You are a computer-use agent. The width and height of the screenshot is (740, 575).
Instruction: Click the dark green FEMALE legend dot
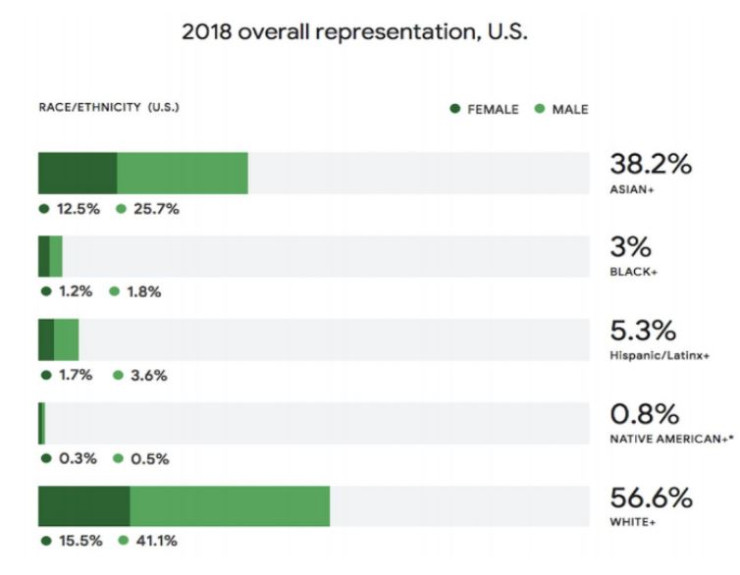coord(456,109)
